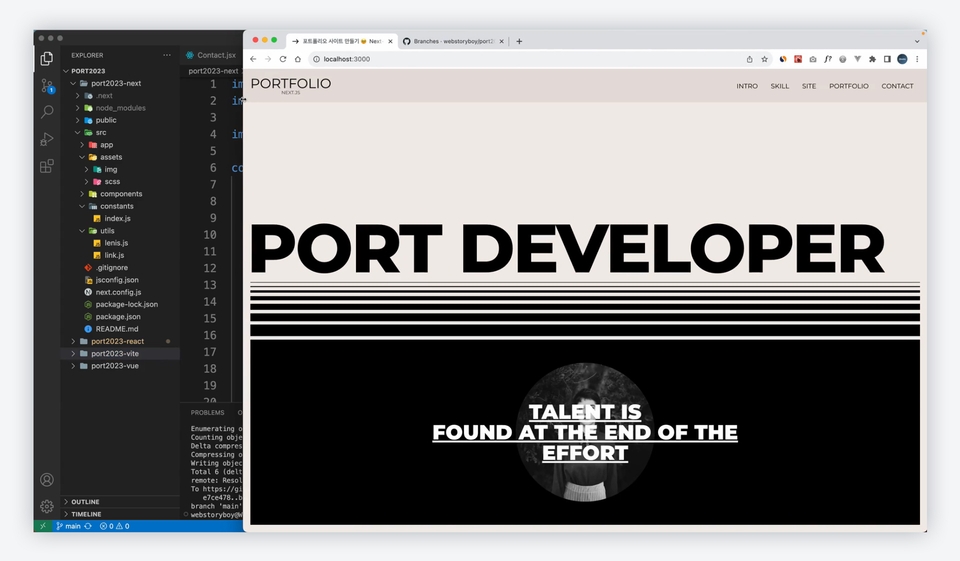Expand the components folder
The width and height of the screenshot is (960, 561).
(82, 194)
